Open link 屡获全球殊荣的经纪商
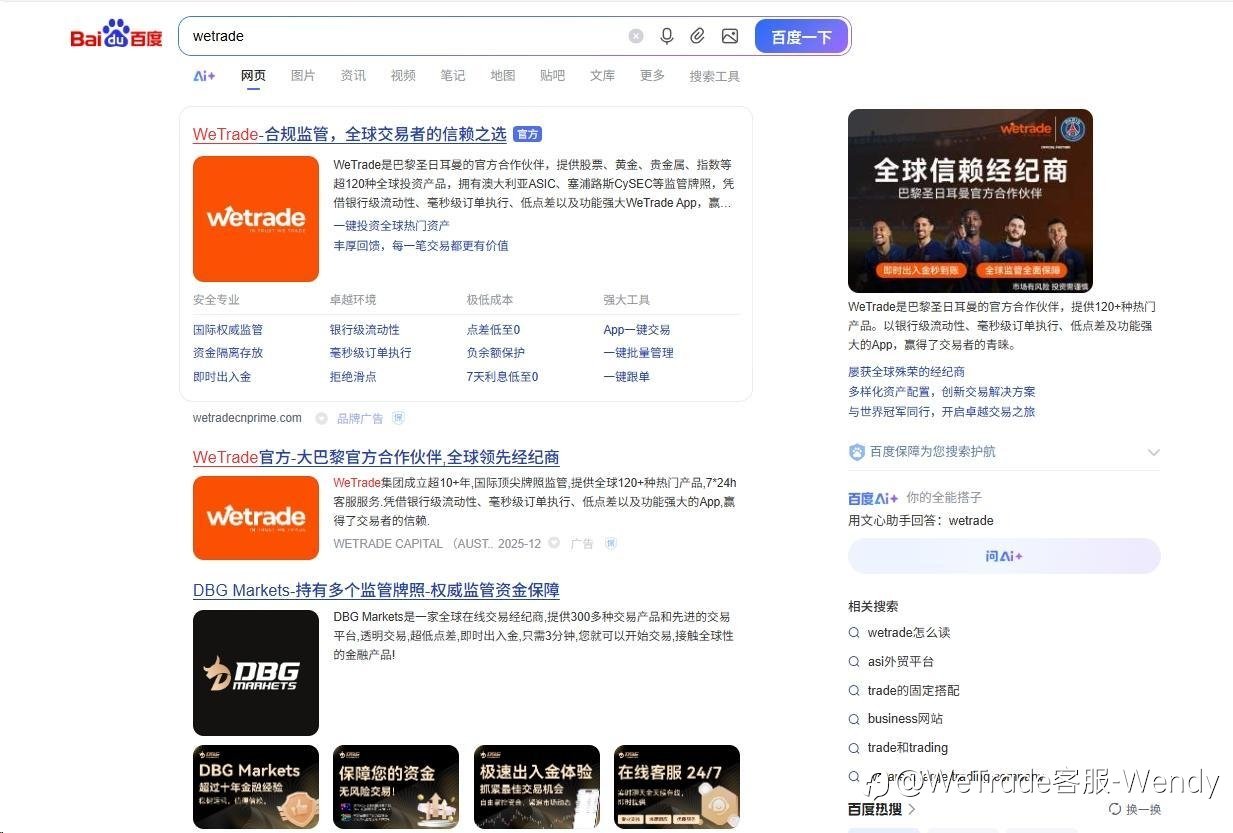 tap(906, 372)
